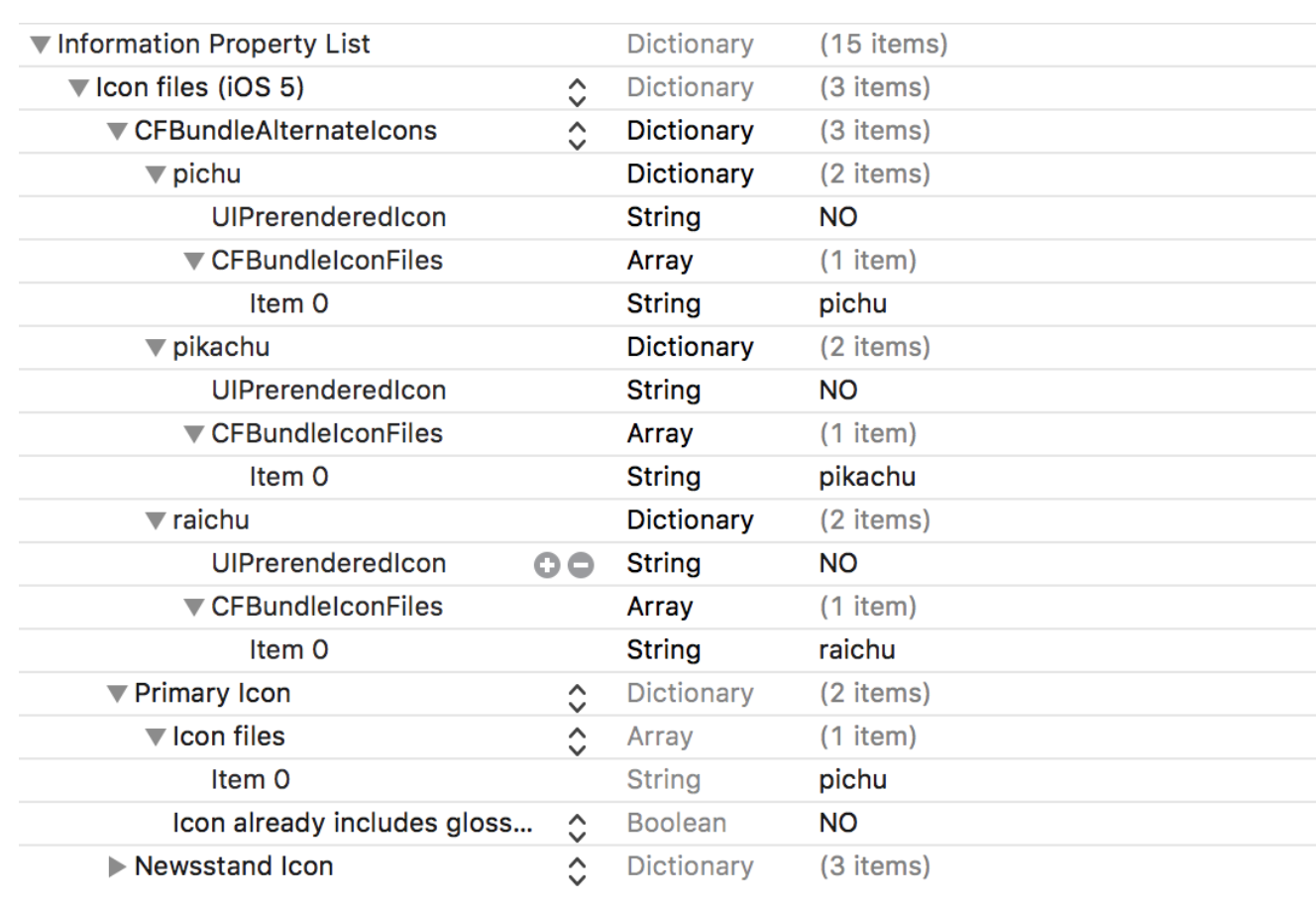This screenshot has width=1316, height=910.
Task: Collapse the raichu dictionary triangle
Action: tap(156, 521)
